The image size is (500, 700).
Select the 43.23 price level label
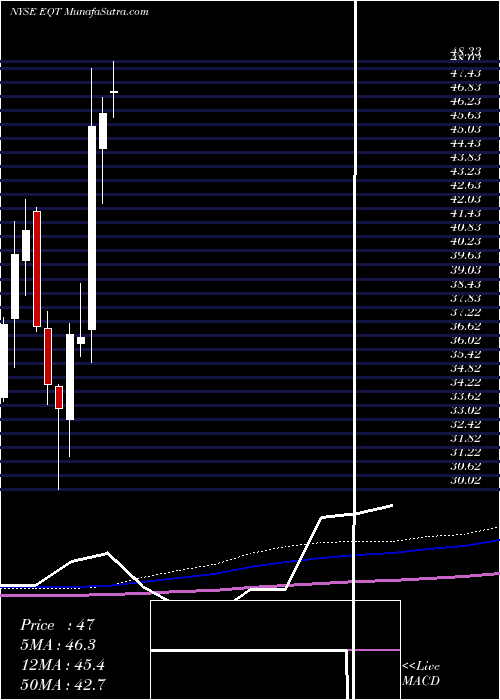(464, 171)
